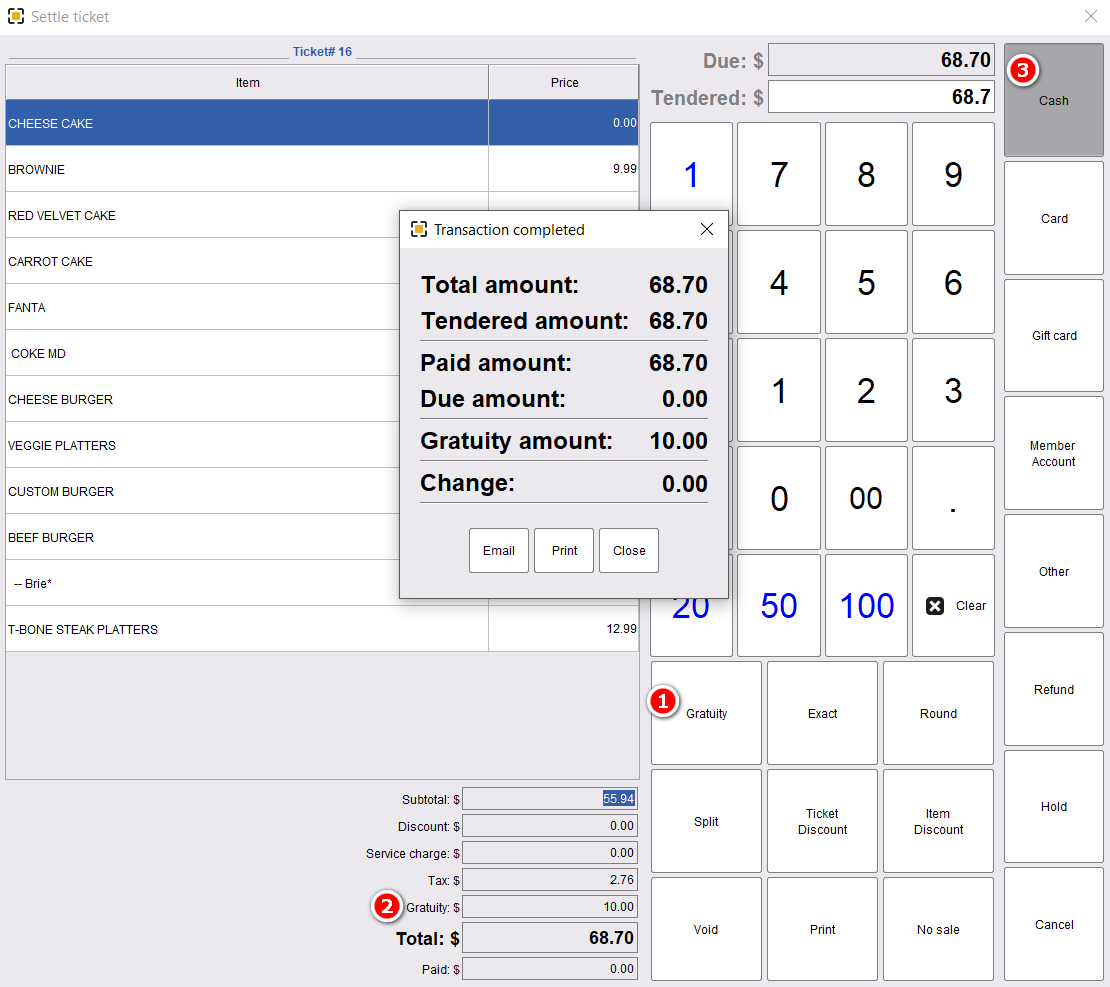The height and width of the screenshot is (987, 1110).
Task: Click the Price column header
Action: tap(564, 82)
